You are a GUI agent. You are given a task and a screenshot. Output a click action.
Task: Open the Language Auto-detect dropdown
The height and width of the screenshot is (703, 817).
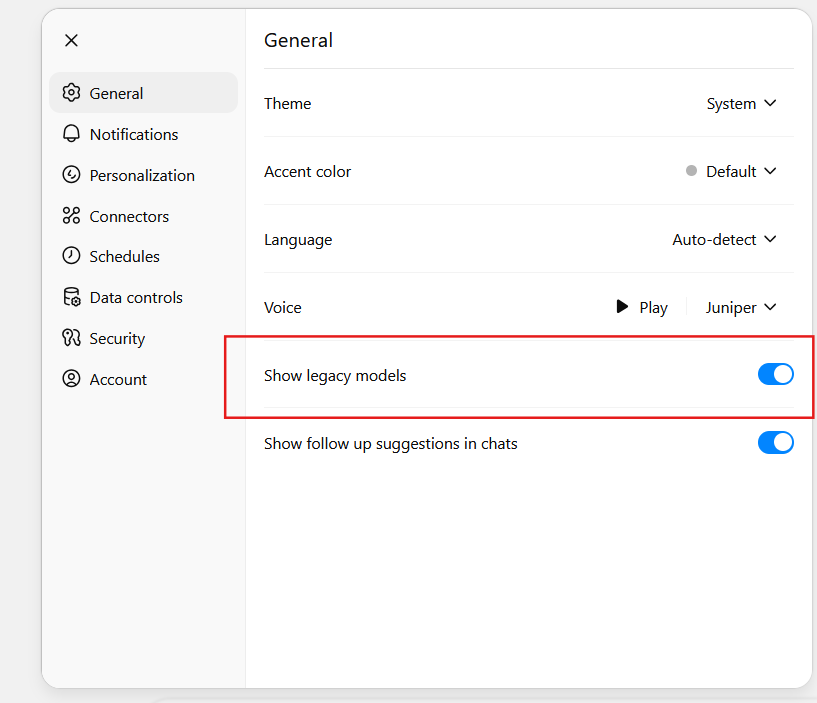(x=724, y=240)
